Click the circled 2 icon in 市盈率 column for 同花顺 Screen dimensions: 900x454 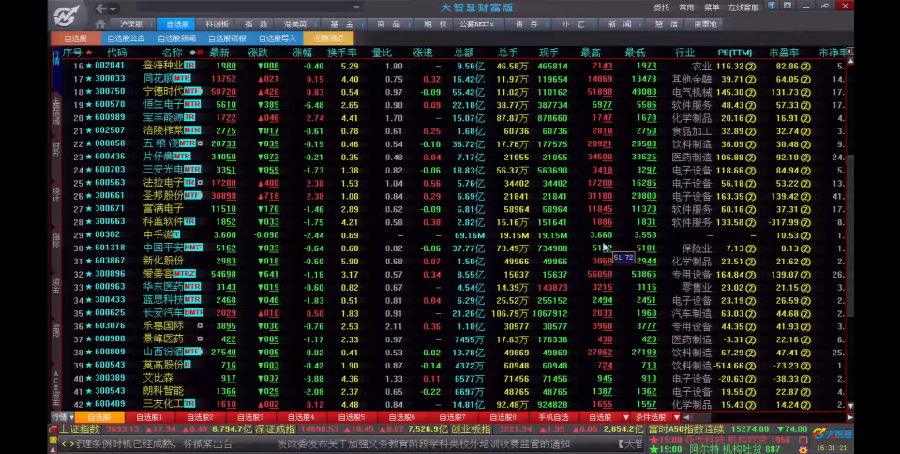tap(806, 79)
